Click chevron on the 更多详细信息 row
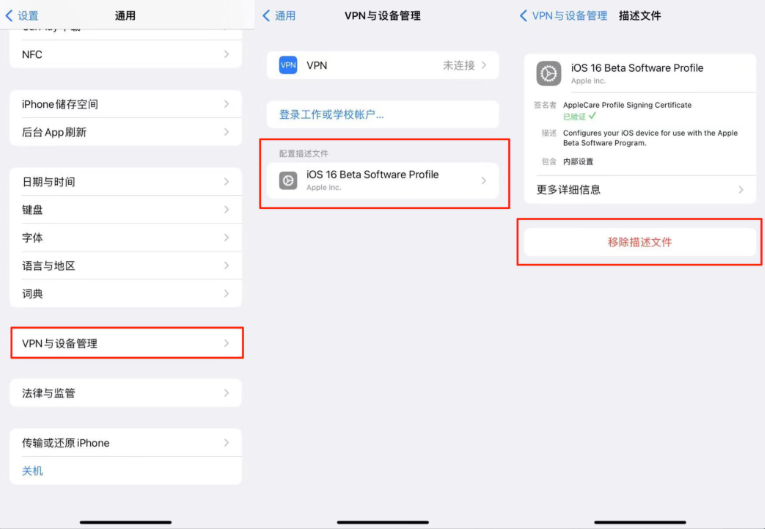 (x=741, y=189)
